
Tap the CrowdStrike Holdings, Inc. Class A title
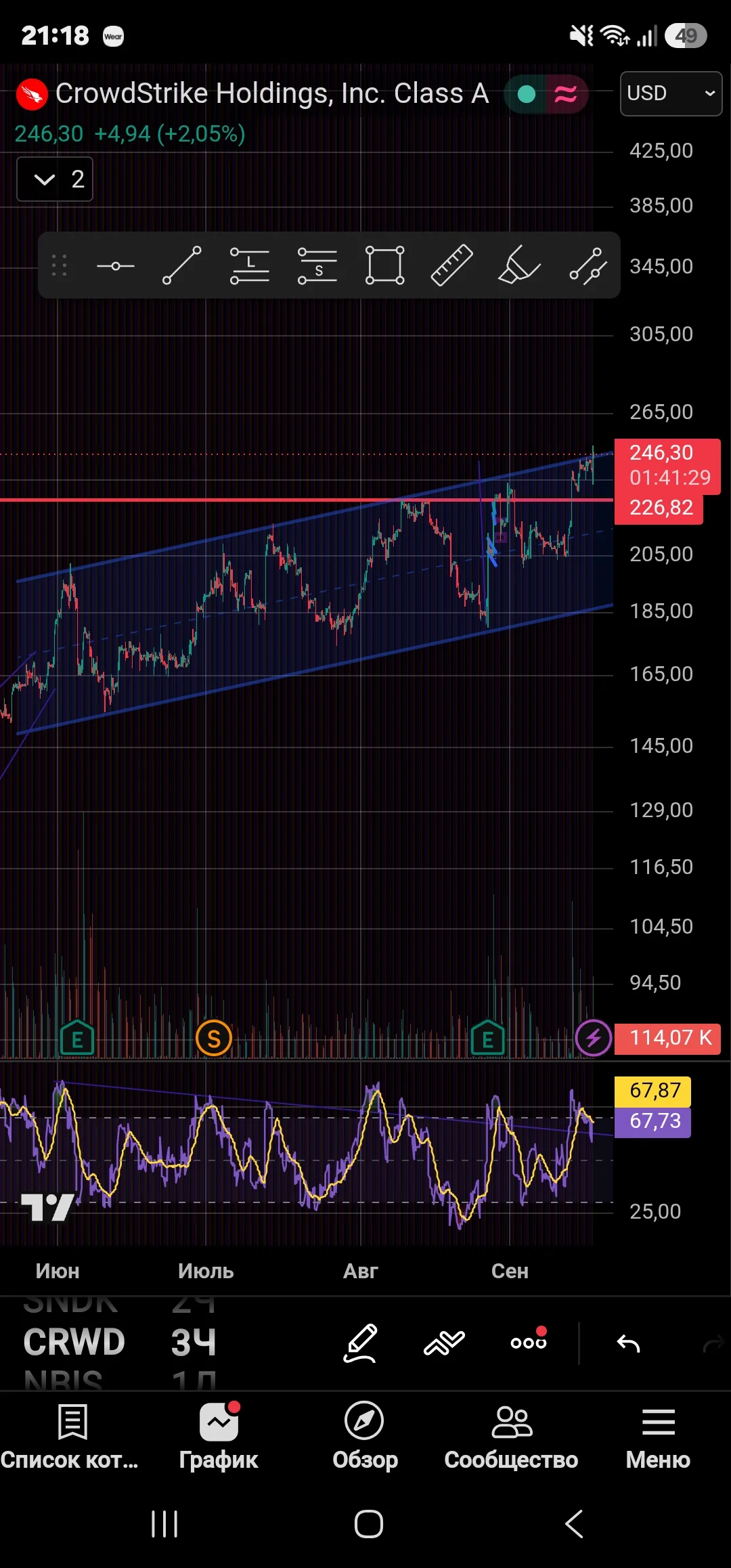coord(272,93)
